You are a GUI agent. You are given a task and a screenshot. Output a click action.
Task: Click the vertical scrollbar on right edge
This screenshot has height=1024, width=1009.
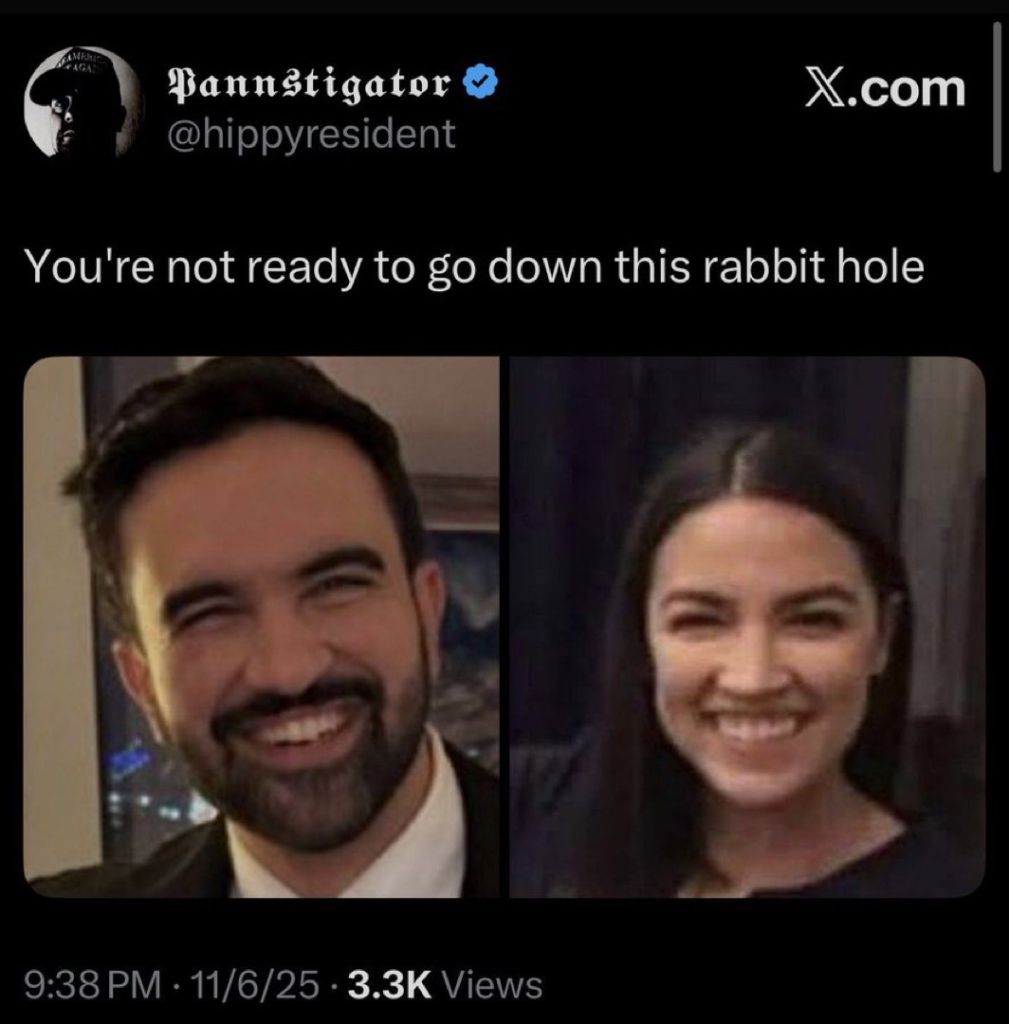click(997, 97)
